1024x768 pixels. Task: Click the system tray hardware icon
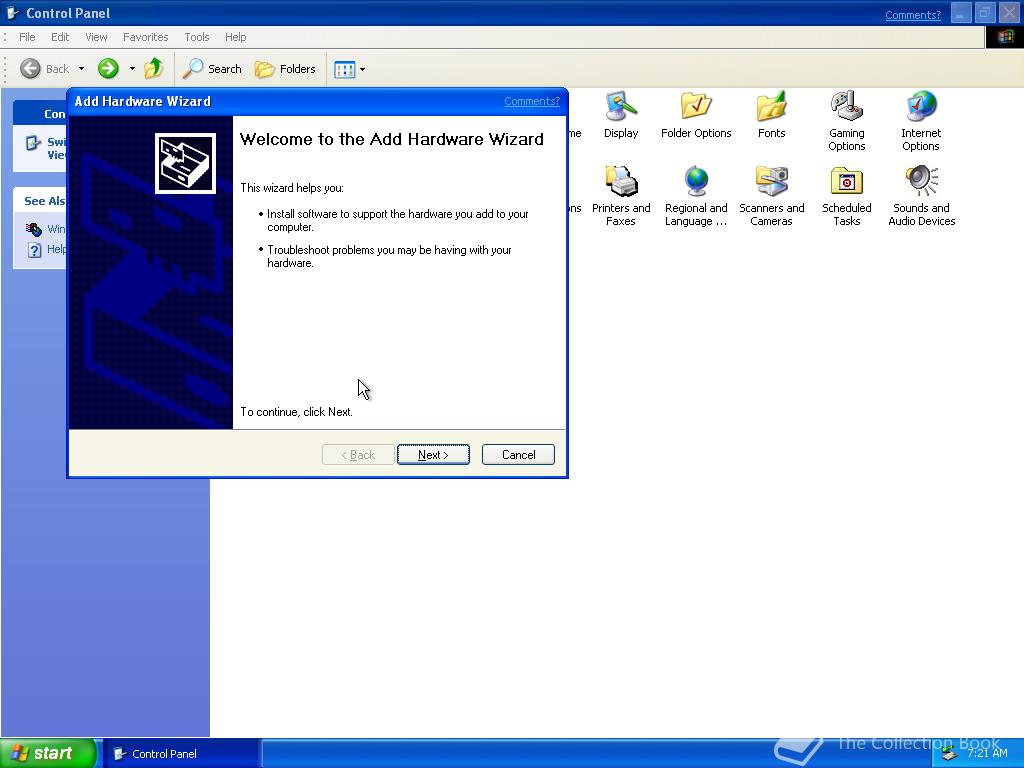(x=950, y=754)
